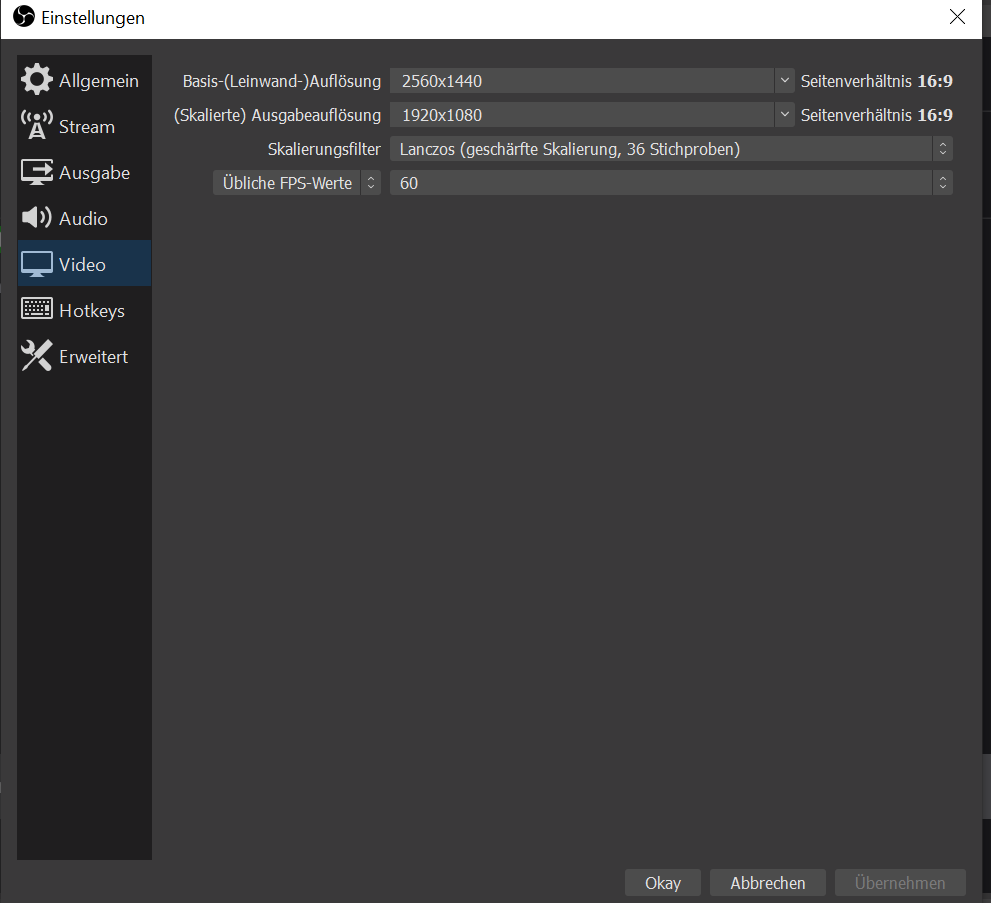This screenshot has width=991, height=903.
Task: Expand the Ausgabeauflösung dropdown arrow
Action: pos(784,115)
